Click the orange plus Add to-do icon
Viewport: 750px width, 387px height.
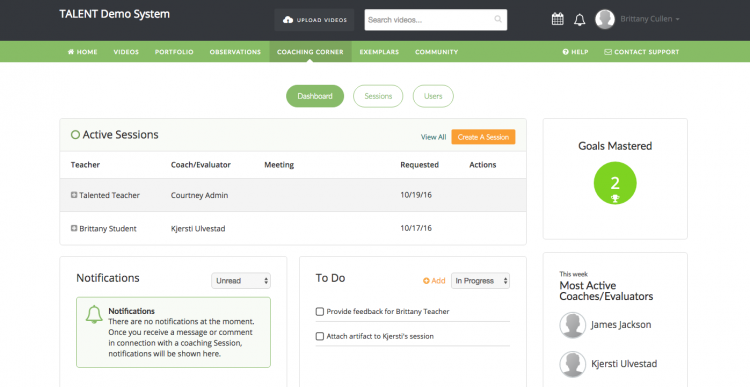point(426,281)
